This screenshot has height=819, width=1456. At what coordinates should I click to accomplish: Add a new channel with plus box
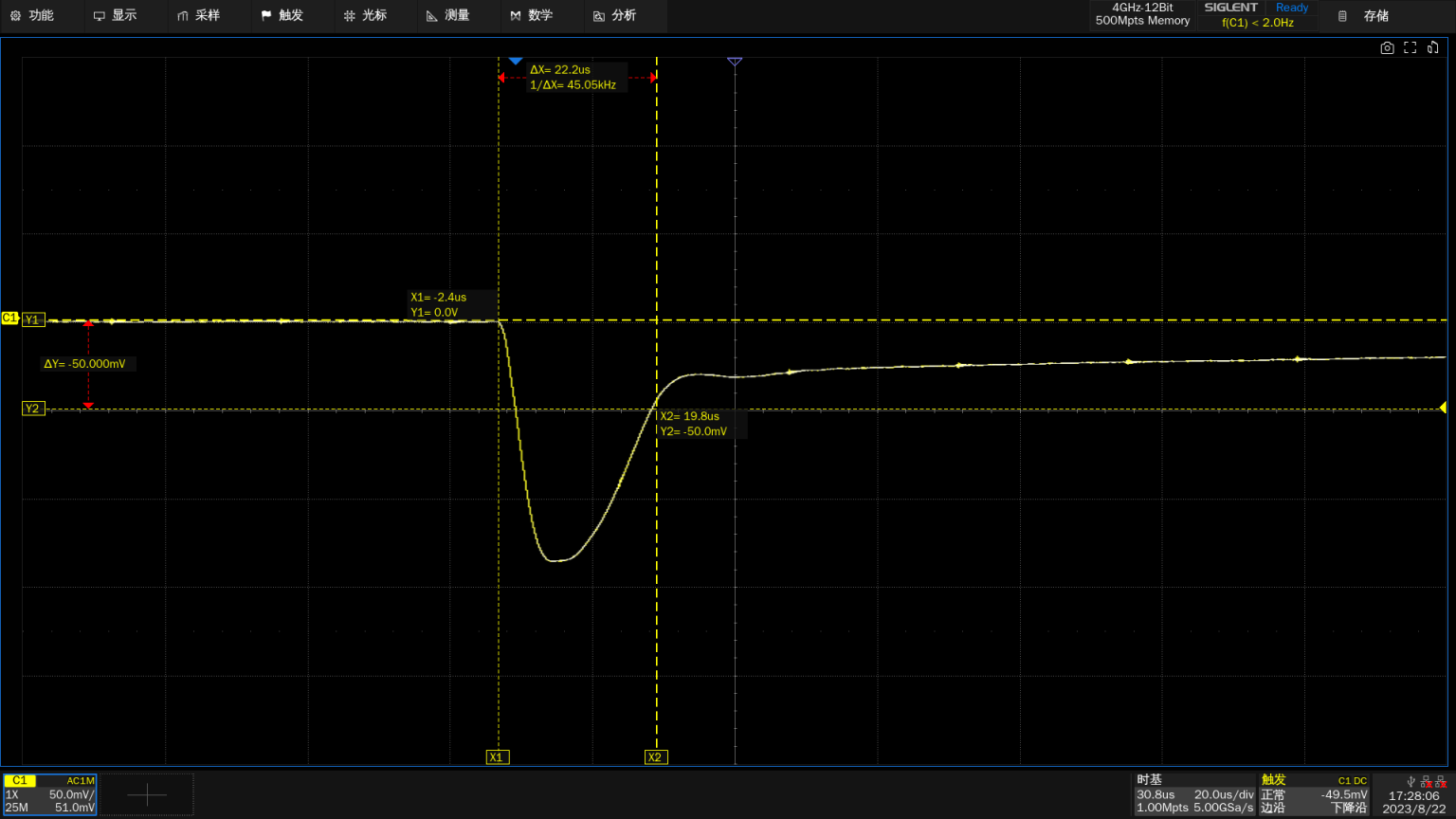point(147,794)
